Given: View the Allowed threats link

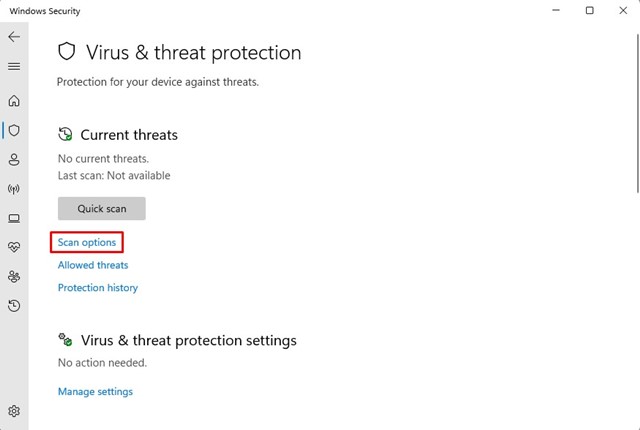Looking at the screenshot, I should [x=93, y=265].
